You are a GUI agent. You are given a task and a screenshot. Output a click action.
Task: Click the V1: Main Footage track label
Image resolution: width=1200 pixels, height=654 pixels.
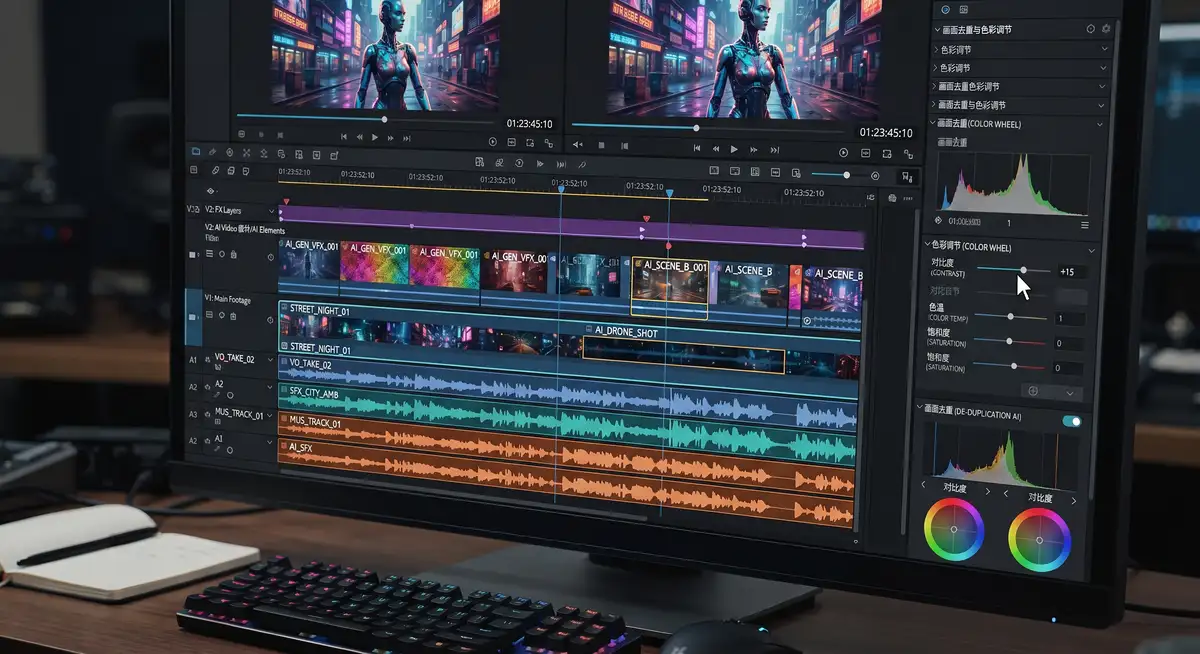pos(228,300)
